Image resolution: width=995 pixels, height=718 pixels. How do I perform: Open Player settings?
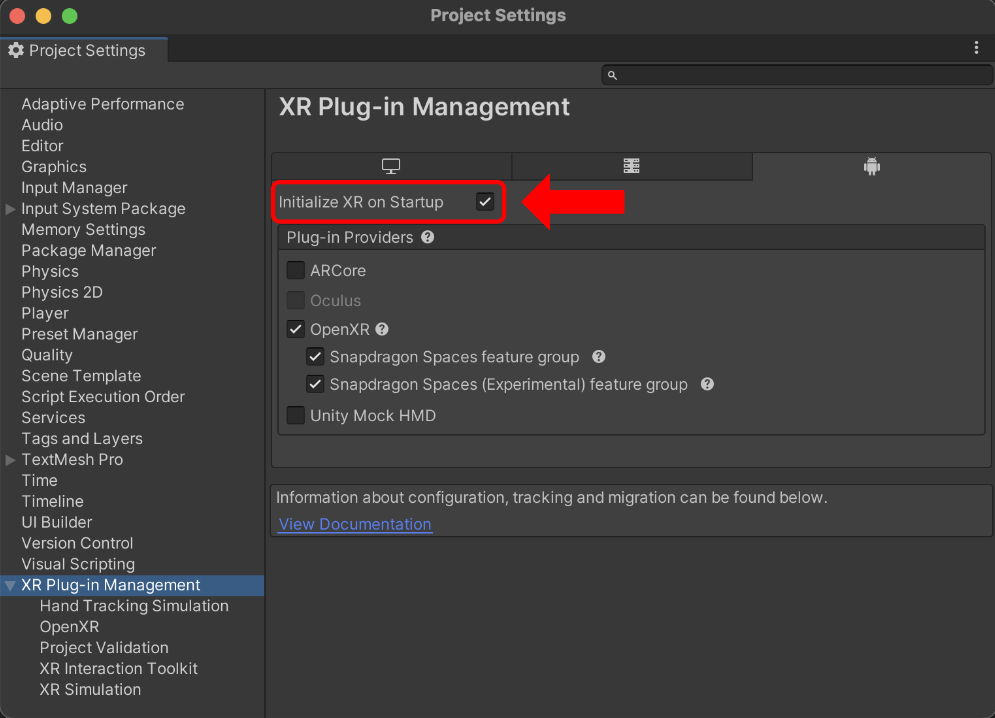pos(45,314)
